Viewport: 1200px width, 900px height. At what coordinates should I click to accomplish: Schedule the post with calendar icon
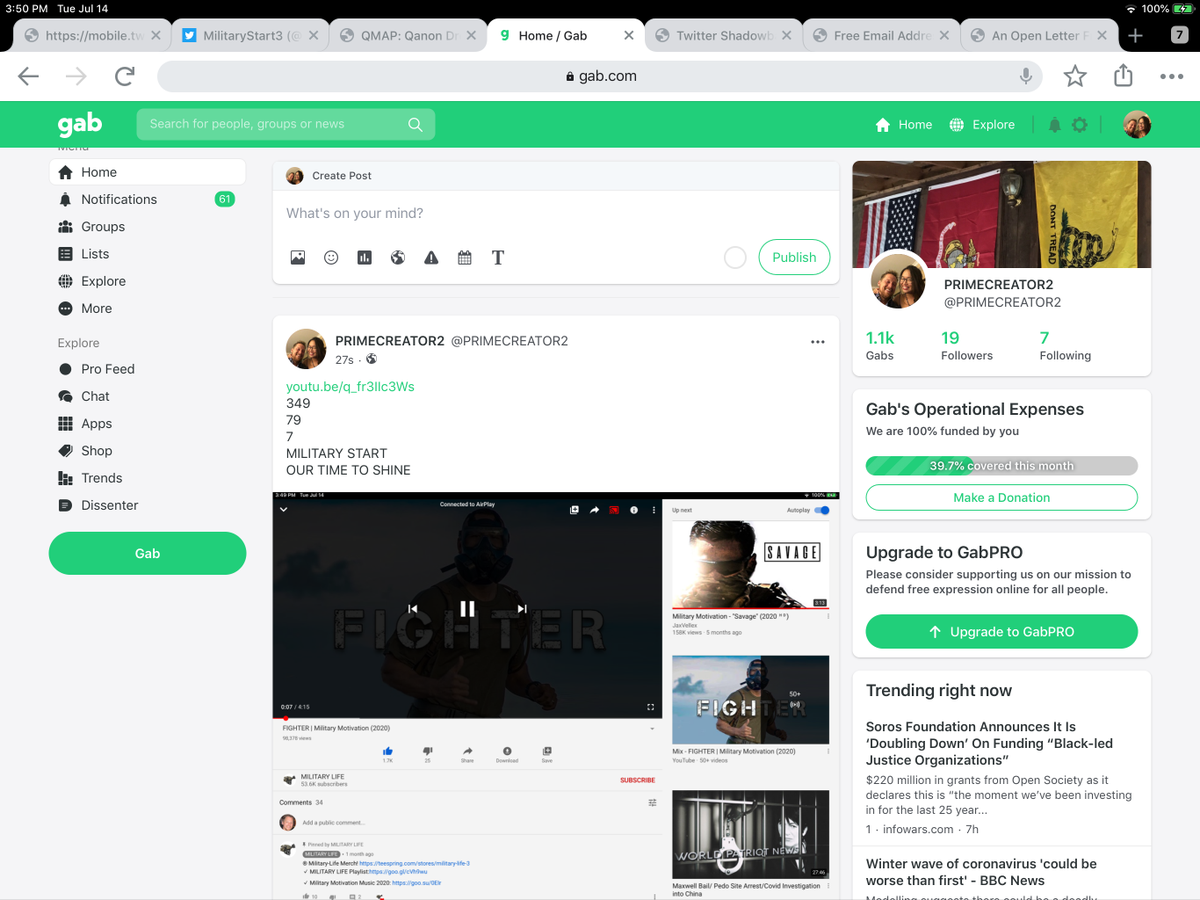coord(465,257)
